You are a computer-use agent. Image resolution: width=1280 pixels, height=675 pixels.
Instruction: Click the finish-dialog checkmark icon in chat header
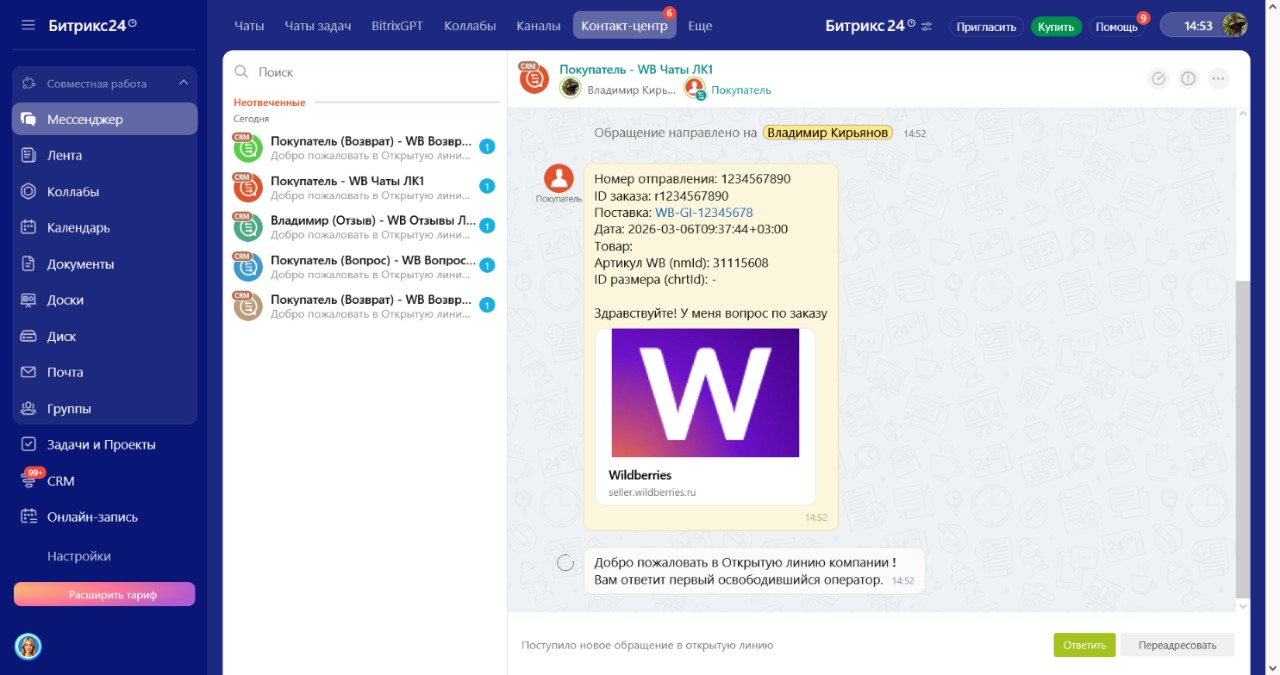[1159, 78]
